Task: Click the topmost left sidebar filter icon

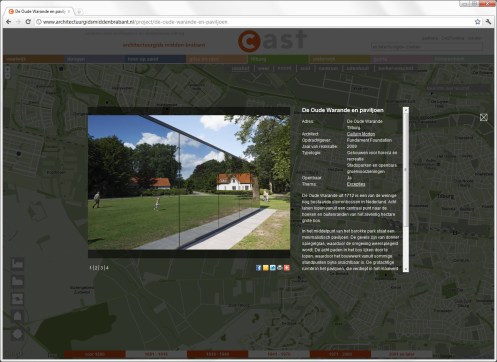Action: coord(18,264)
